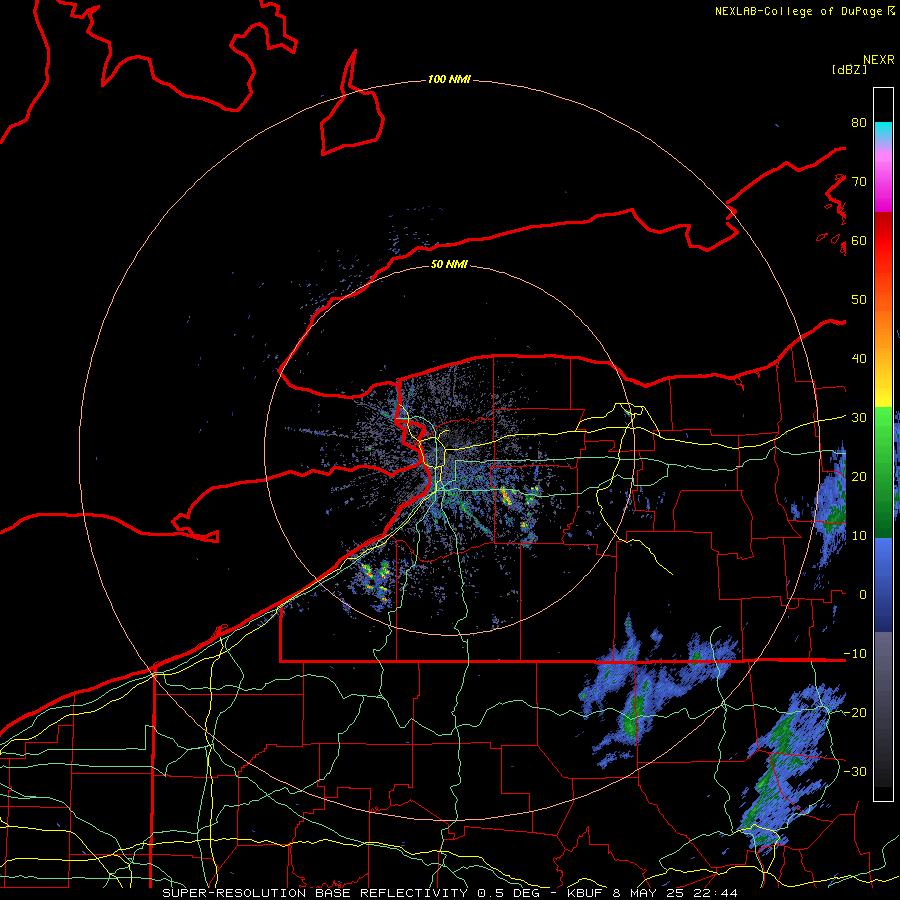The width and height of the screenshot is (900, 900).
Task: Click the 50 NMI range ring label
Action: pyautogui.click(x=449, y=264)
